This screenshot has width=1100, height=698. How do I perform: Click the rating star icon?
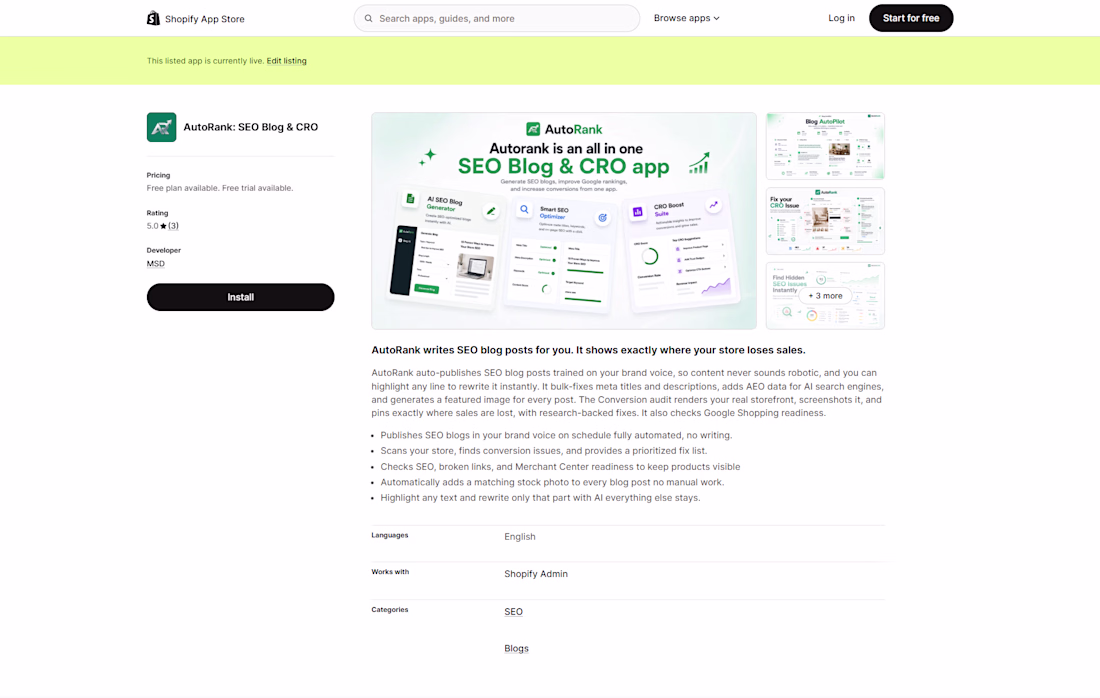[163, 226]
